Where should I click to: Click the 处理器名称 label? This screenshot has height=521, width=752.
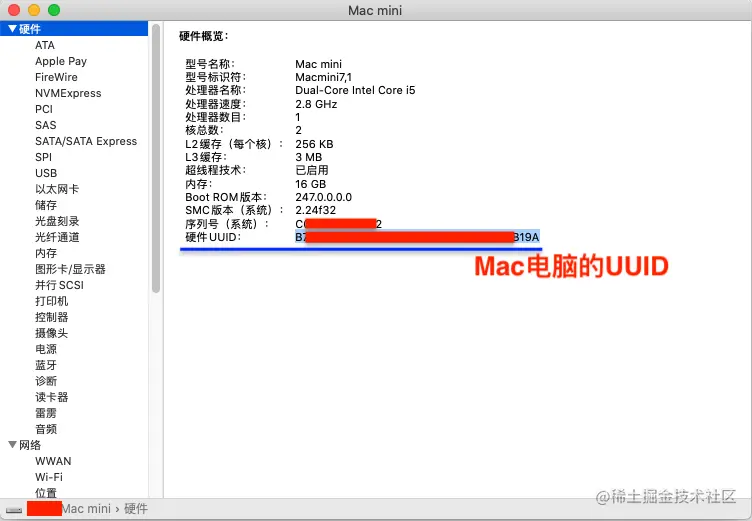(216, 90)
